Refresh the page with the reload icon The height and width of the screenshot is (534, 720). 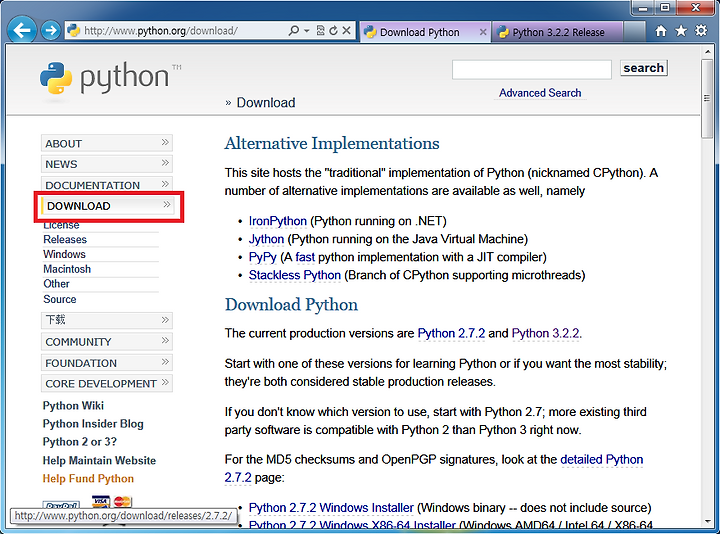pyautogui.click(x=333, y=31)
